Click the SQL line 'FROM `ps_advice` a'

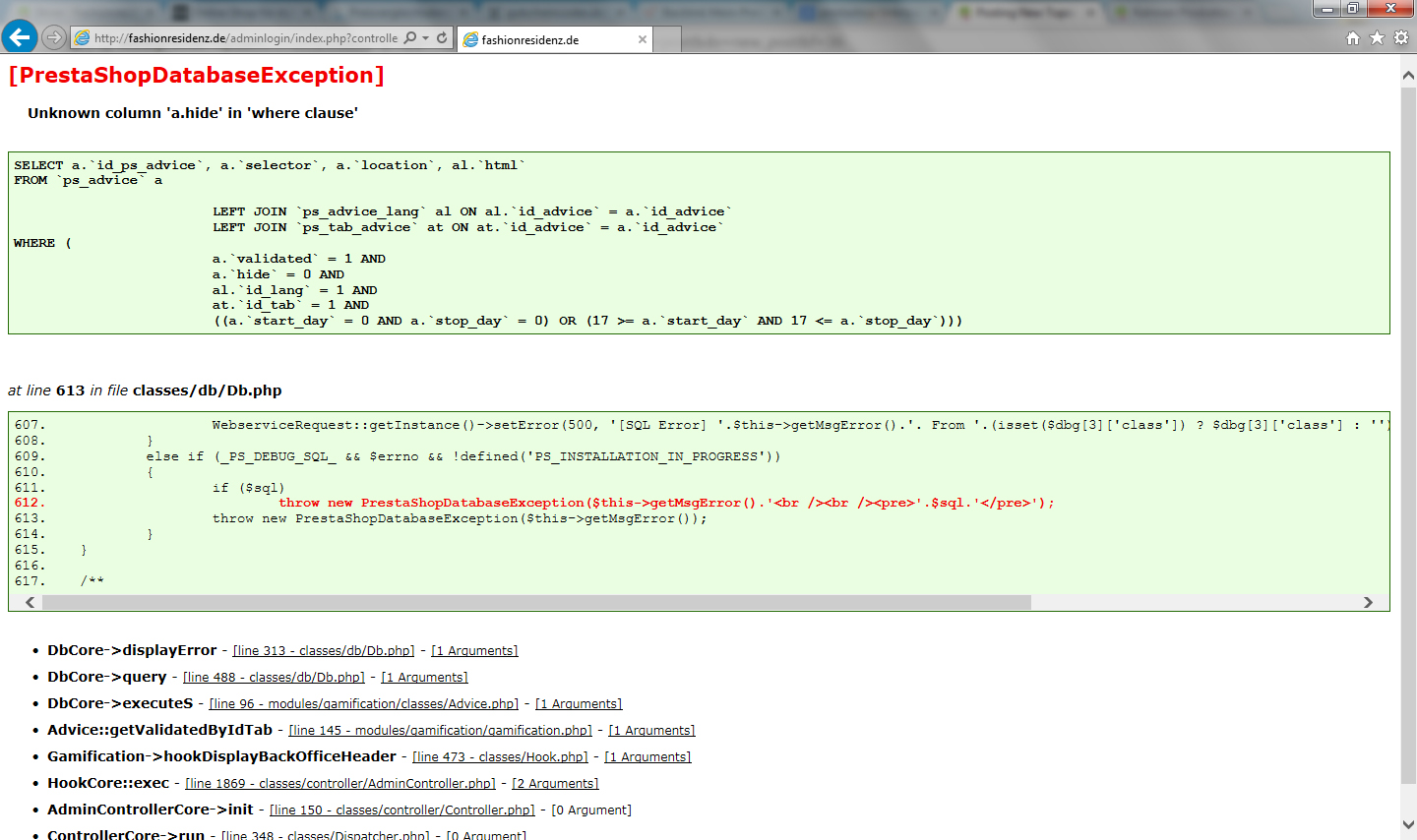(89, 181)
